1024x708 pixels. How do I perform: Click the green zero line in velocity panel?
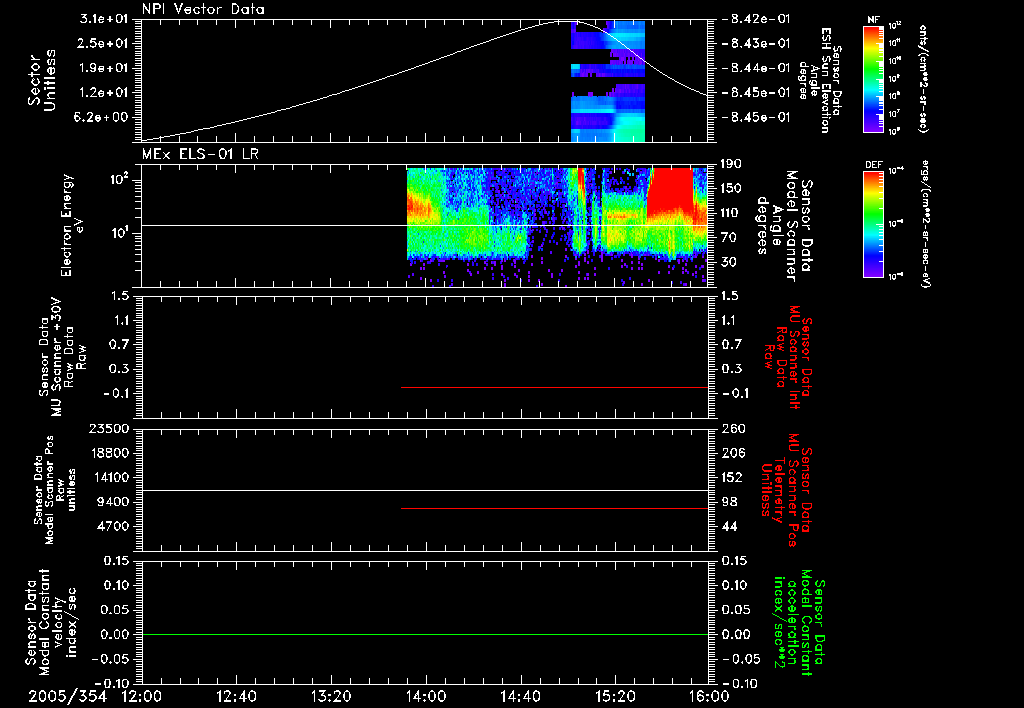point(425,635)
